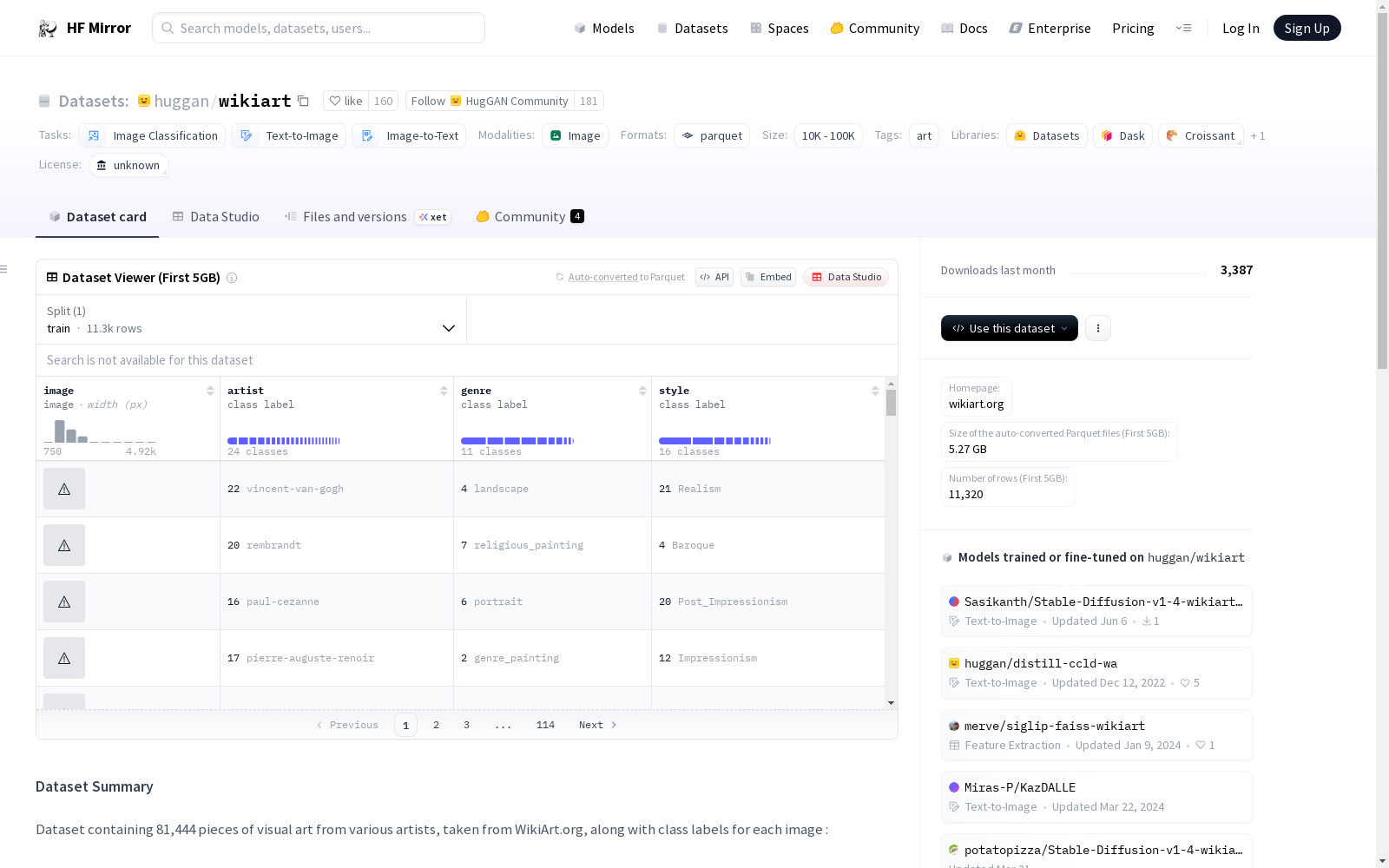Go to Datasets in top navigation
Image resolution: width=1389 pixels, height=868 pixels.
(693, 29)
